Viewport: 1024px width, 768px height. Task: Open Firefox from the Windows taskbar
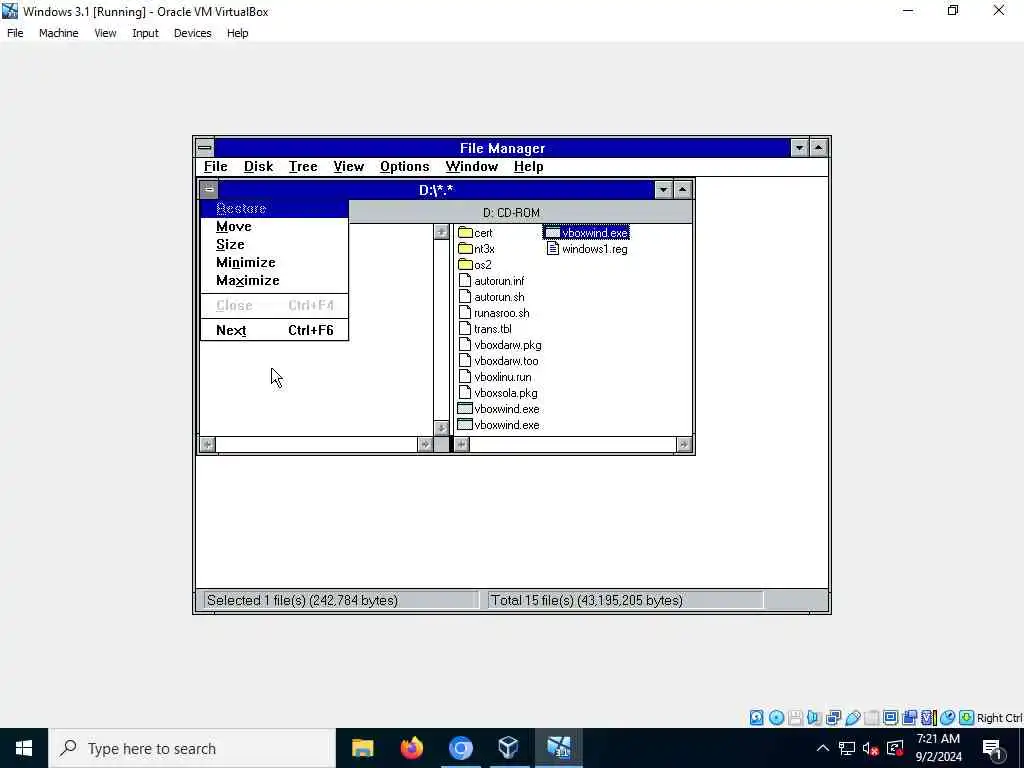pos(411,748)
